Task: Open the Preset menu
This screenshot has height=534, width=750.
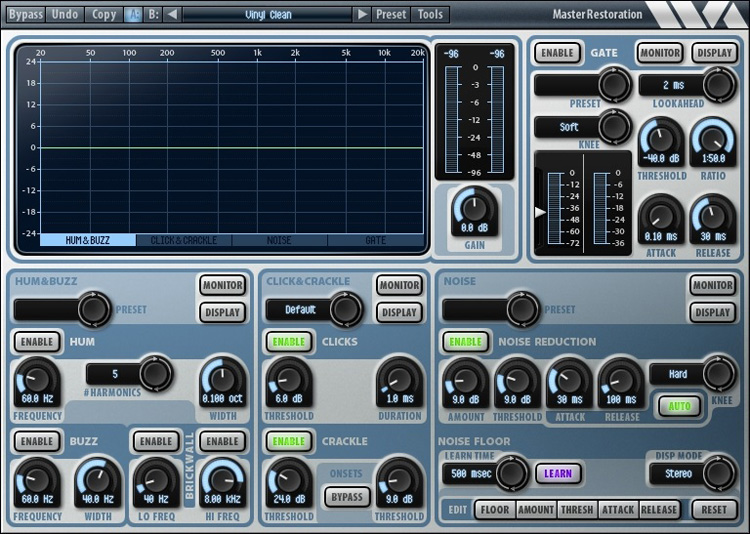Action: pyautogui.click(x=391, y=14)
